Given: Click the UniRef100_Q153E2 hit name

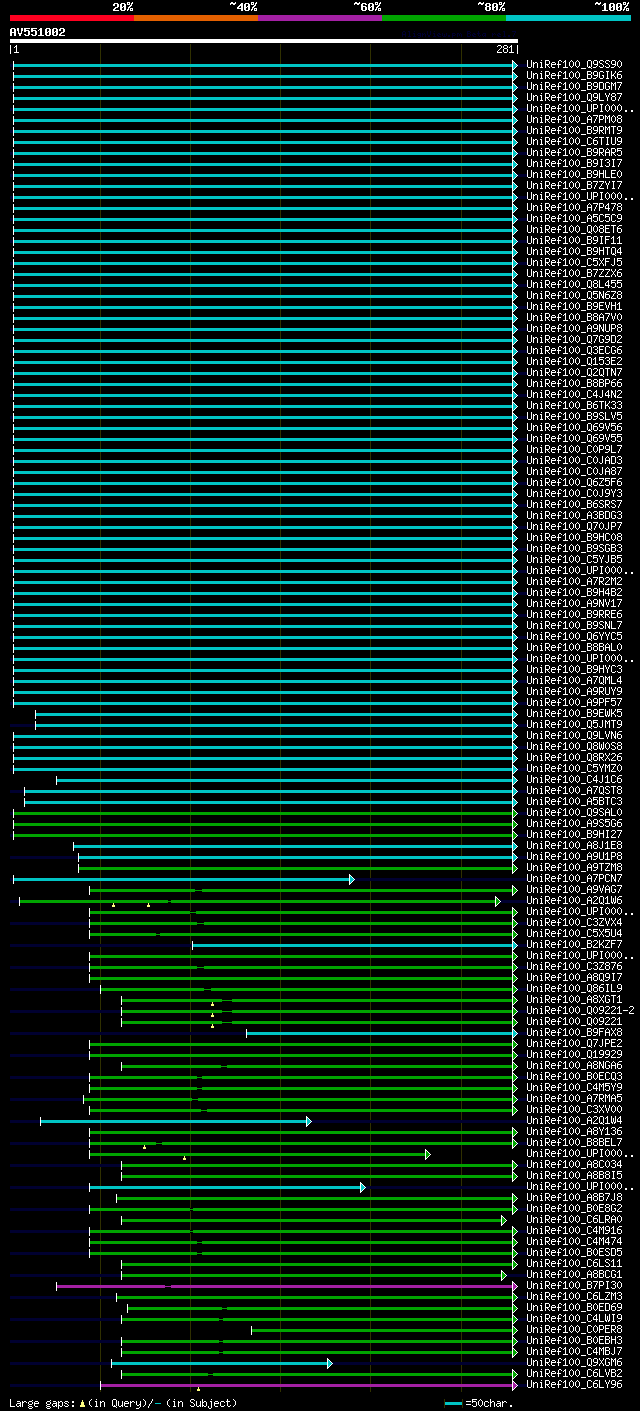Looking at the screenshot, I should 574,362.
